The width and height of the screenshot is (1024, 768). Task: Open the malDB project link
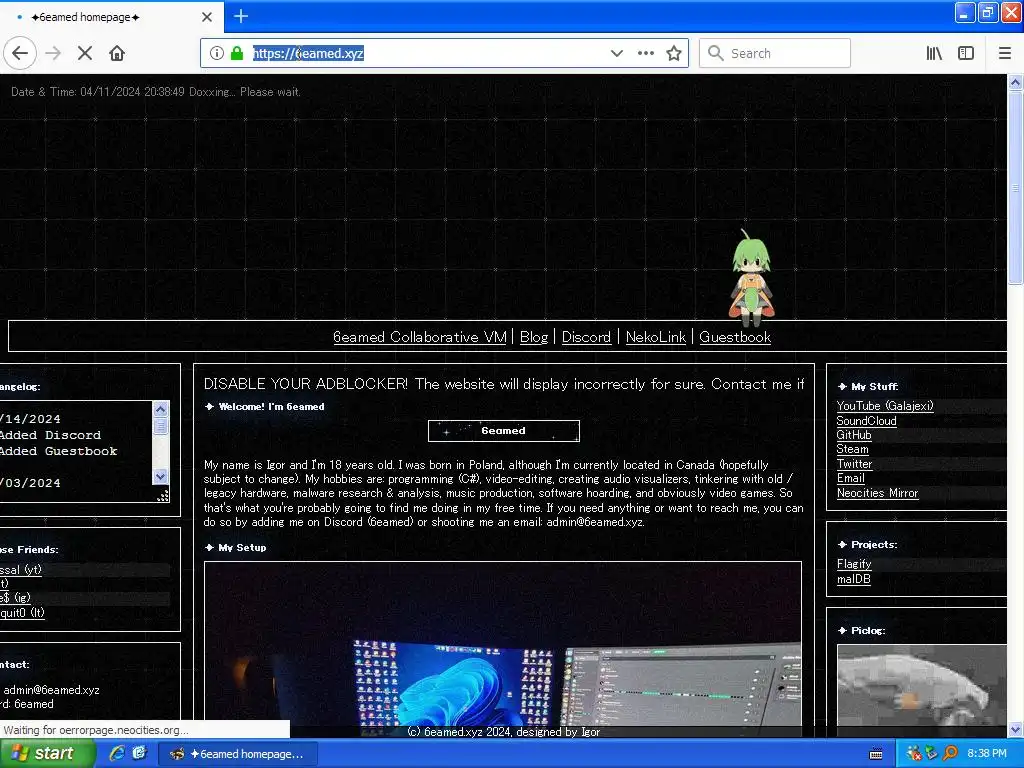[854, 579]
